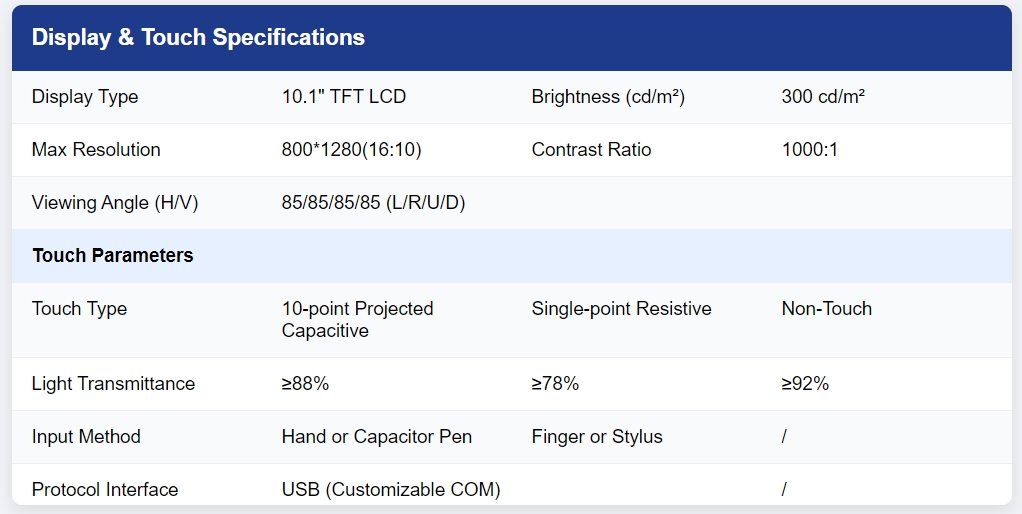Click the 10.1" TFT LCD value
1022x514 pixels.
(343, 96)
